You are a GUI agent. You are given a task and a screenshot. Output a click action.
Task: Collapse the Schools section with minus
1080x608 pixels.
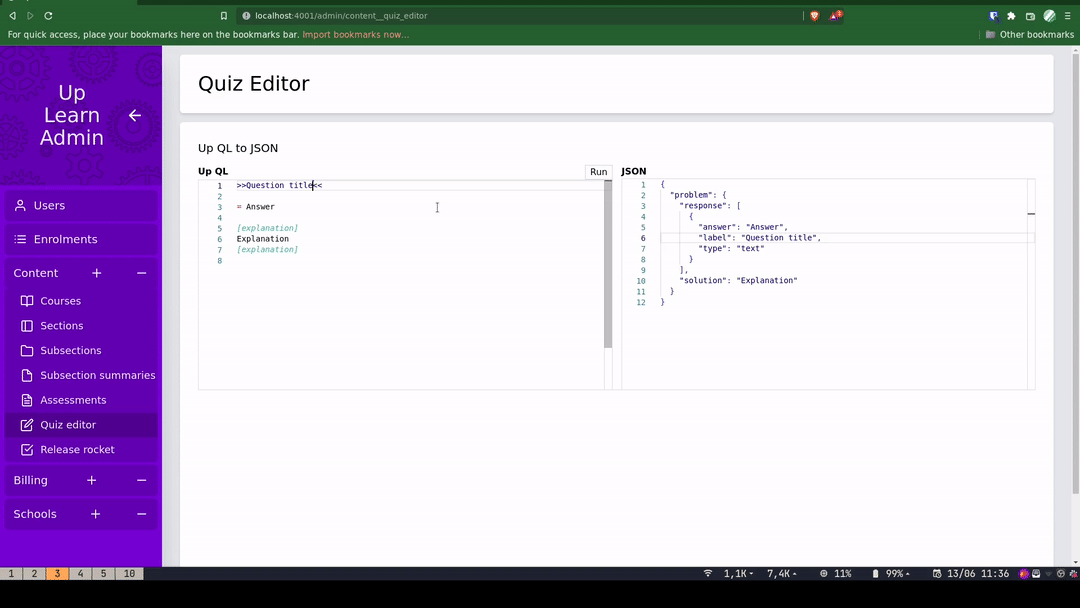tap(141, 514)
